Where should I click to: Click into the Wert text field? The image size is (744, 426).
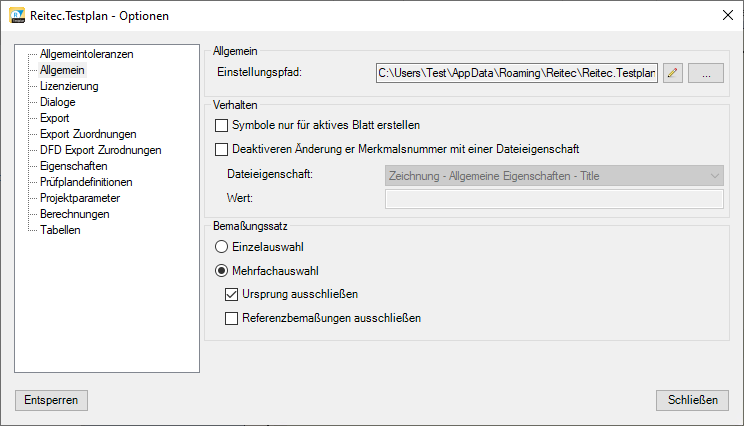tap(554, 199)
